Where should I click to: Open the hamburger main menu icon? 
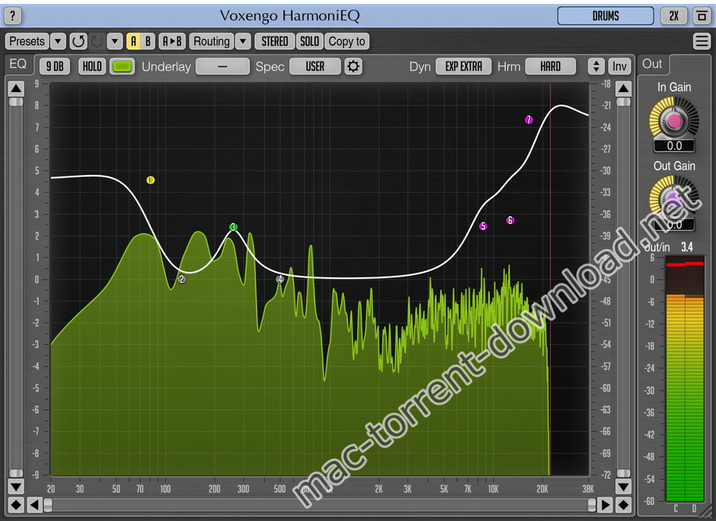(701, 42)
